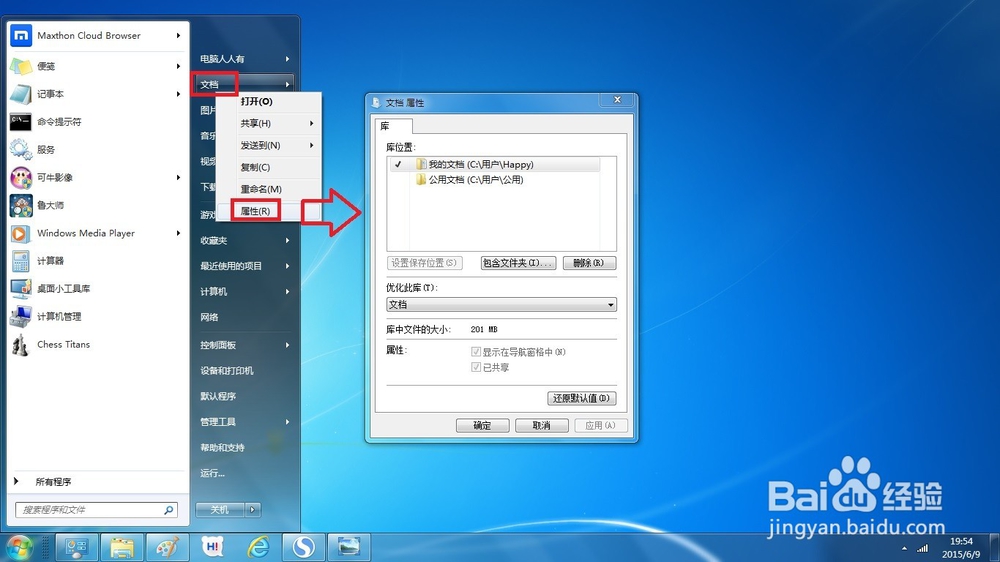Viewport: 1000px width, 562px height.
Task: Confirm with the 确定 button
Action: tap(483, 425)
